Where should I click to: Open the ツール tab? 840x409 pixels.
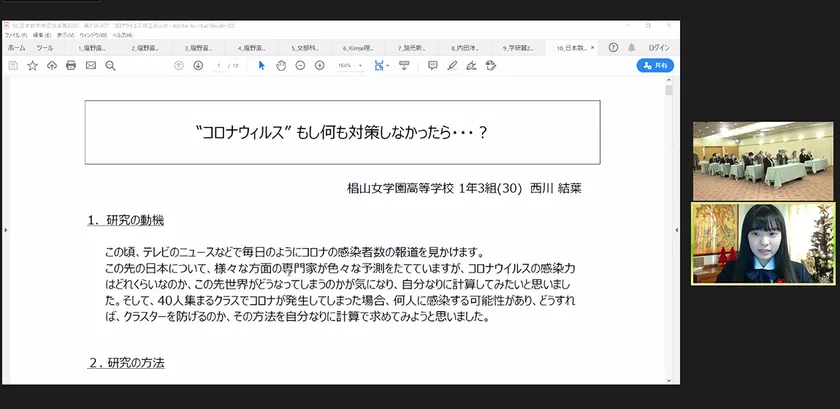click(x=45, y=47)
